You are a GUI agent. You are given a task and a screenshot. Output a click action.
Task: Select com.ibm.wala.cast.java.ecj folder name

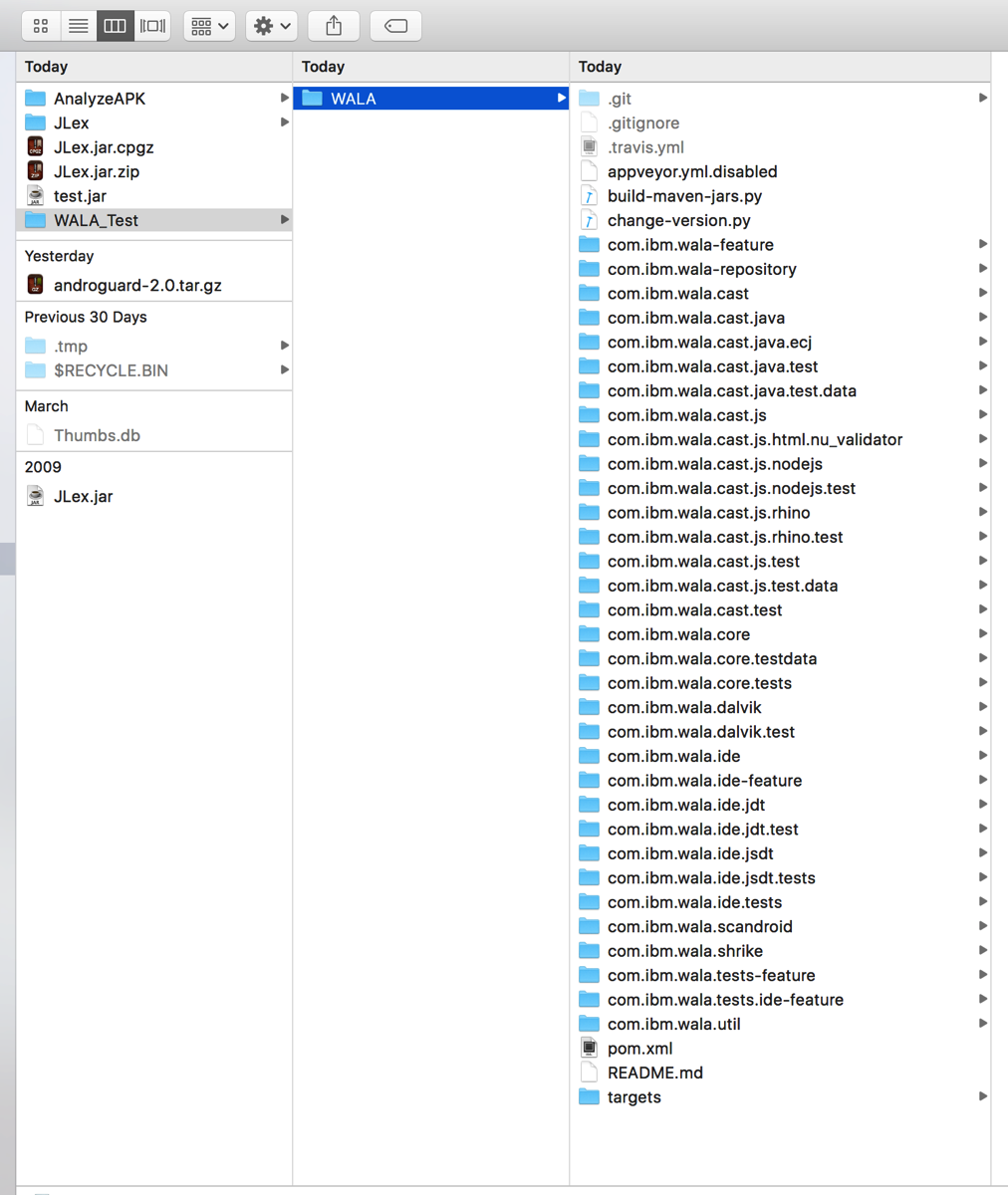(710, 342)
